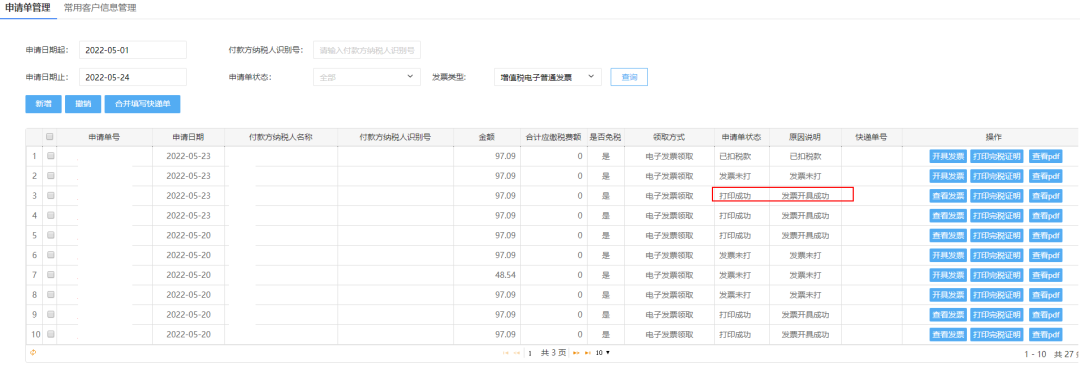1080x390 pixels.
Task: Click the 查询 search button
Action: tap(629, 77)
